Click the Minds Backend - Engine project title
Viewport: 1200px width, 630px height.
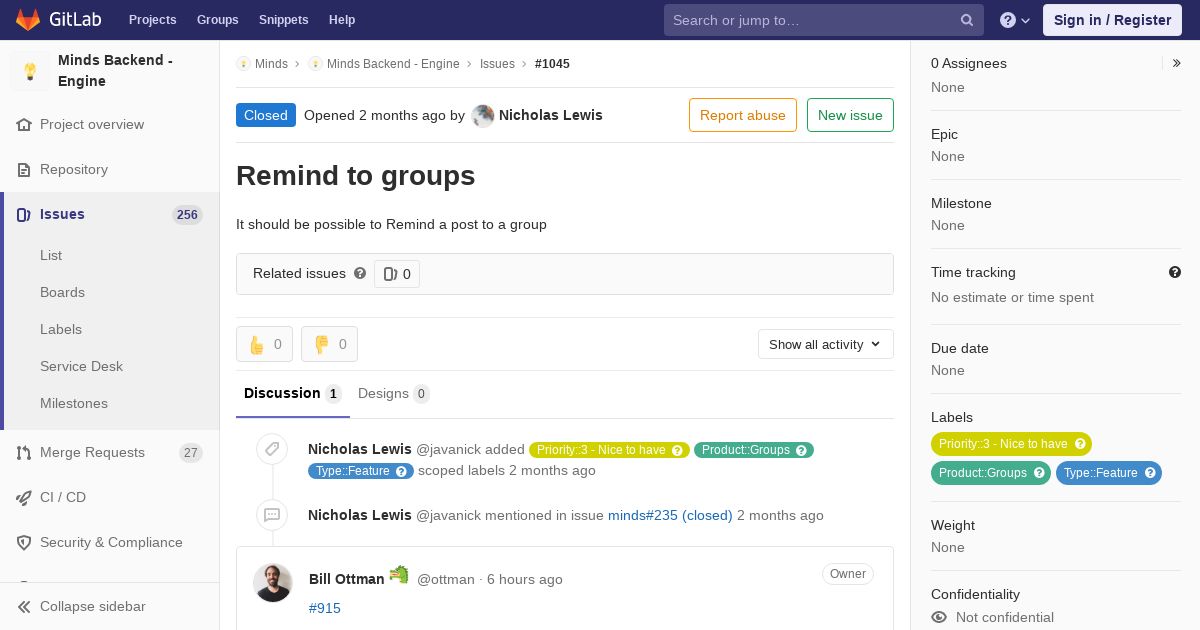pyautogui.click(x=115, y=71)
